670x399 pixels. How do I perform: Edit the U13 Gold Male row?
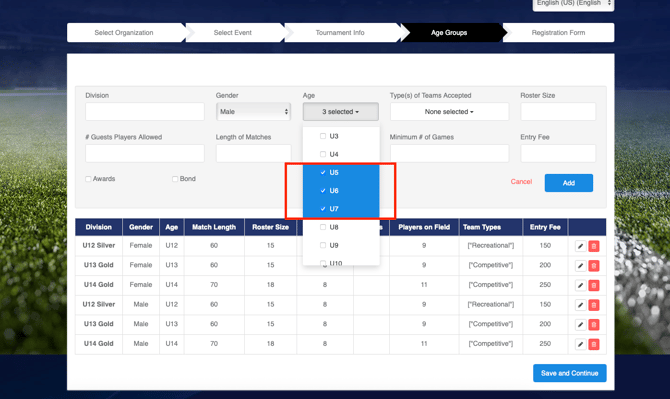pyautogui.click(x=580, y=325)
